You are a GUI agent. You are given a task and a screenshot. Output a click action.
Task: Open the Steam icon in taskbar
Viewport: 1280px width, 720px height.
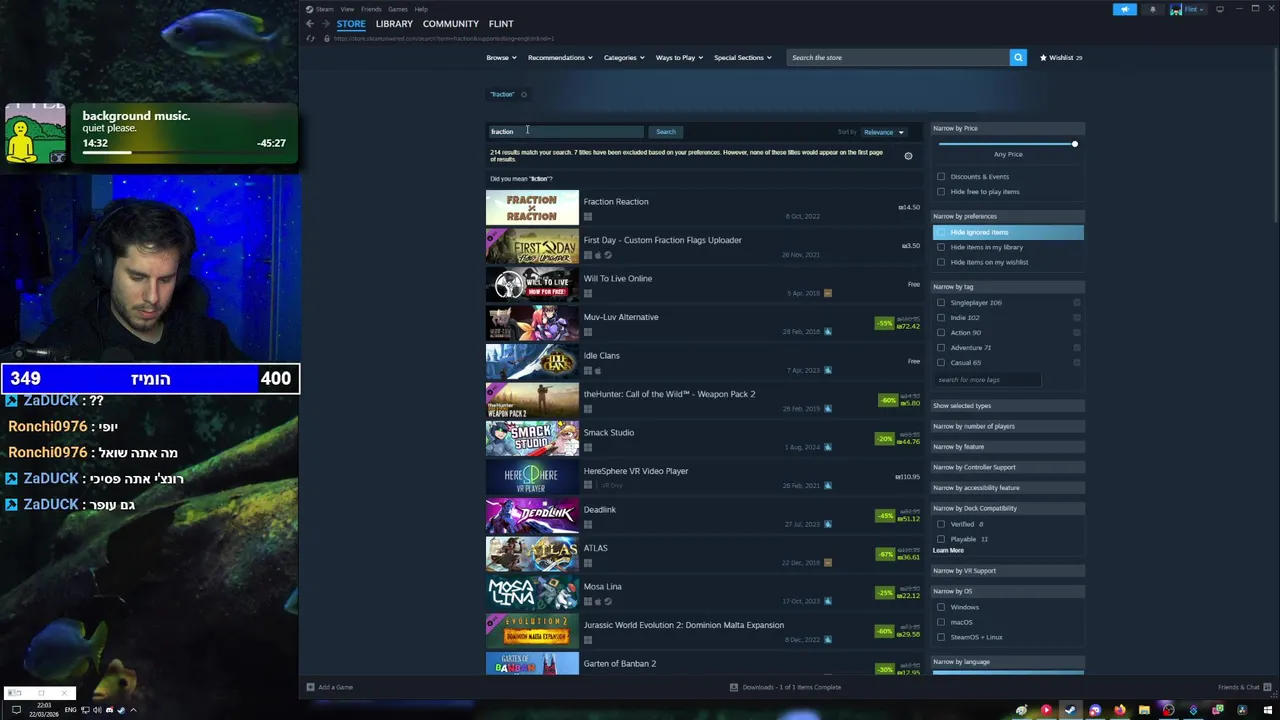(x=1070, y=710)
